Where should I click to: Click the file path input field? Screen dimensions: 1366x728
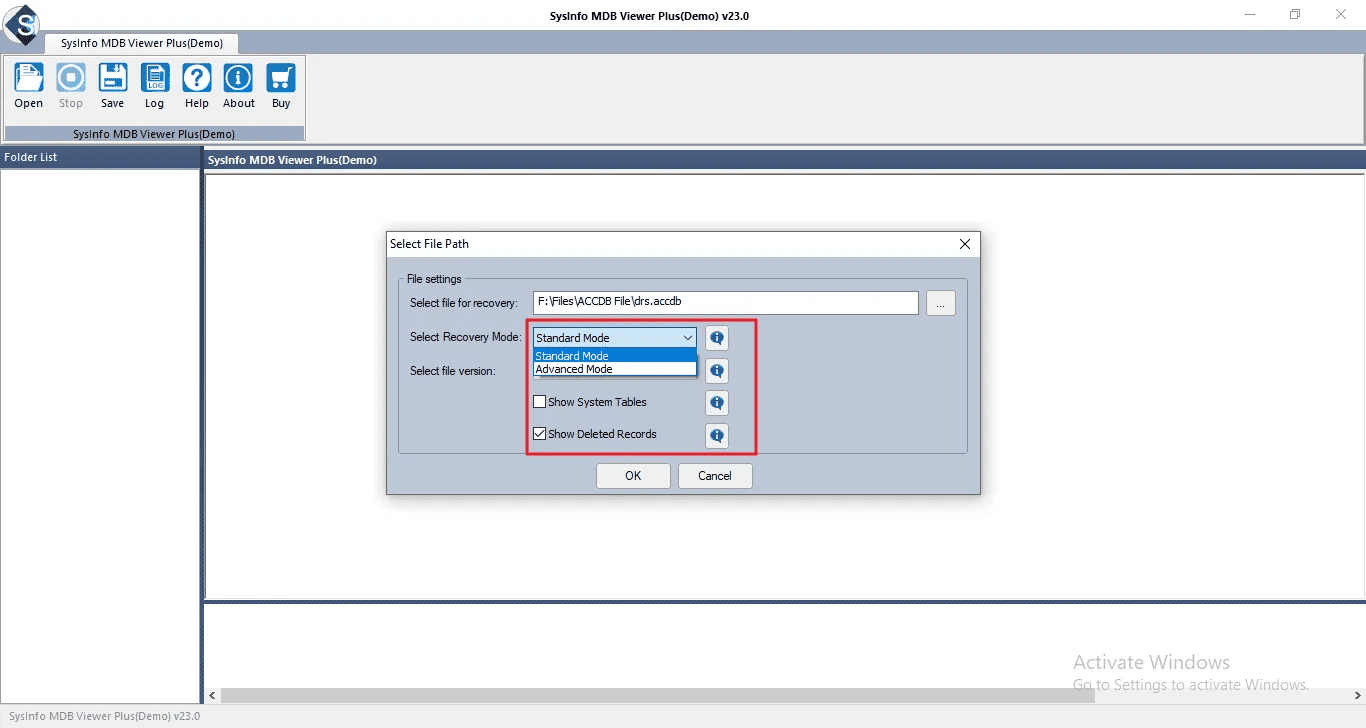[726, 302]
